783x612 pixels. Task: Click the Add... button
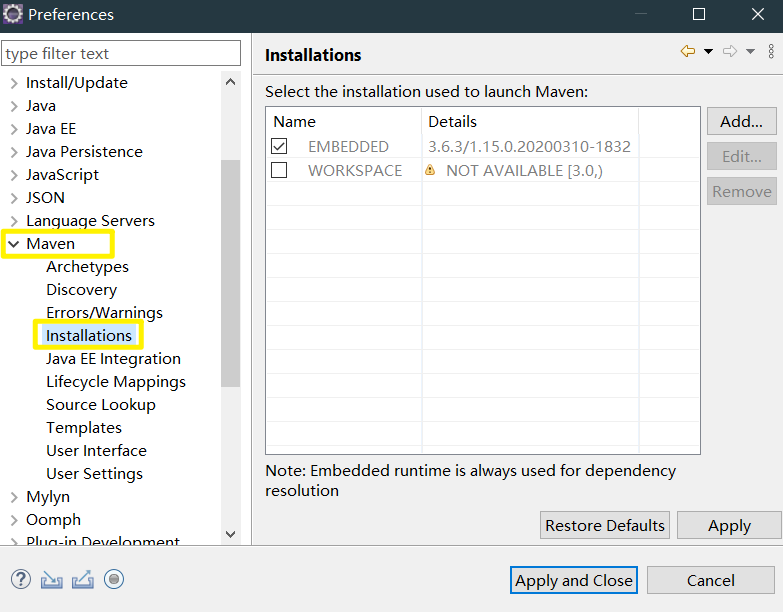click(741, 122)
